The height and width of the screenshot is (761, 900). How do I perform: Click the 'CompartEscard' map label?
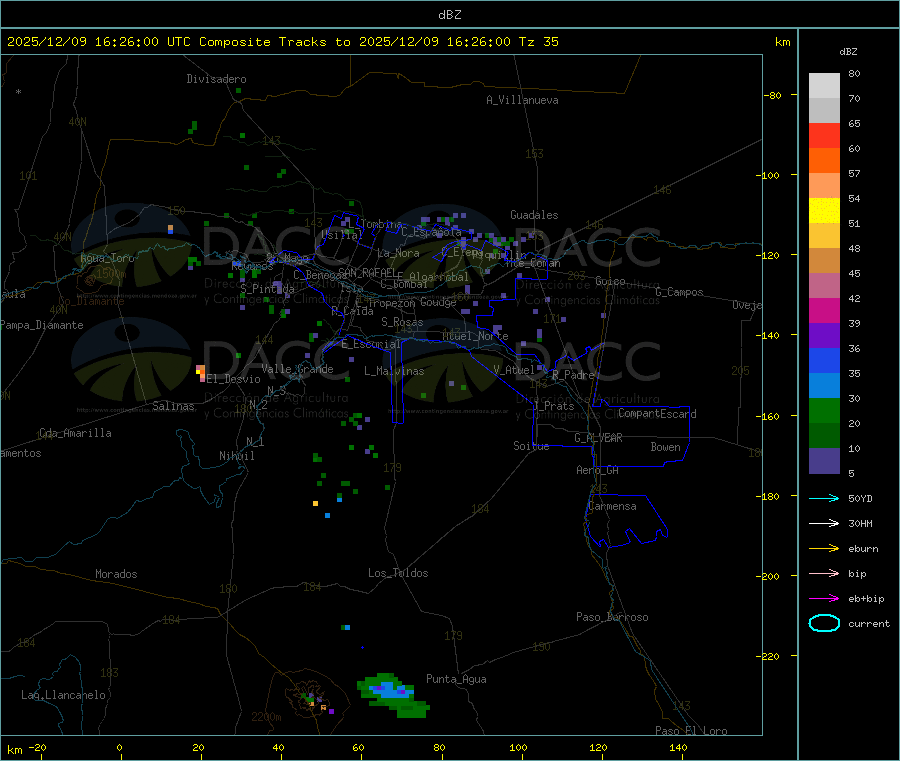(x=657, y=414)
